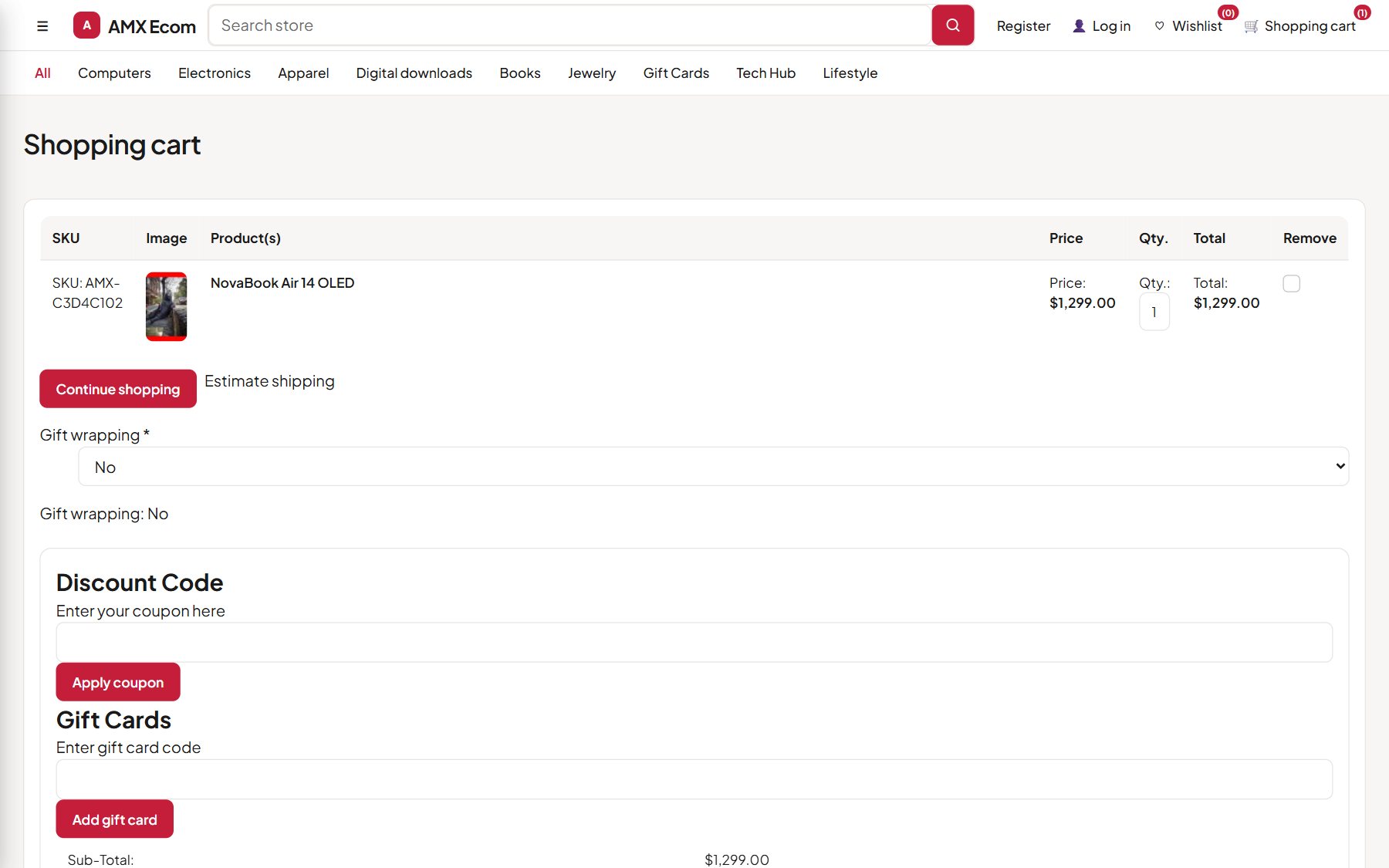The image size is (1389, 868).
Task: Click Continue shopping button
Action: click(x=118, y=389)
